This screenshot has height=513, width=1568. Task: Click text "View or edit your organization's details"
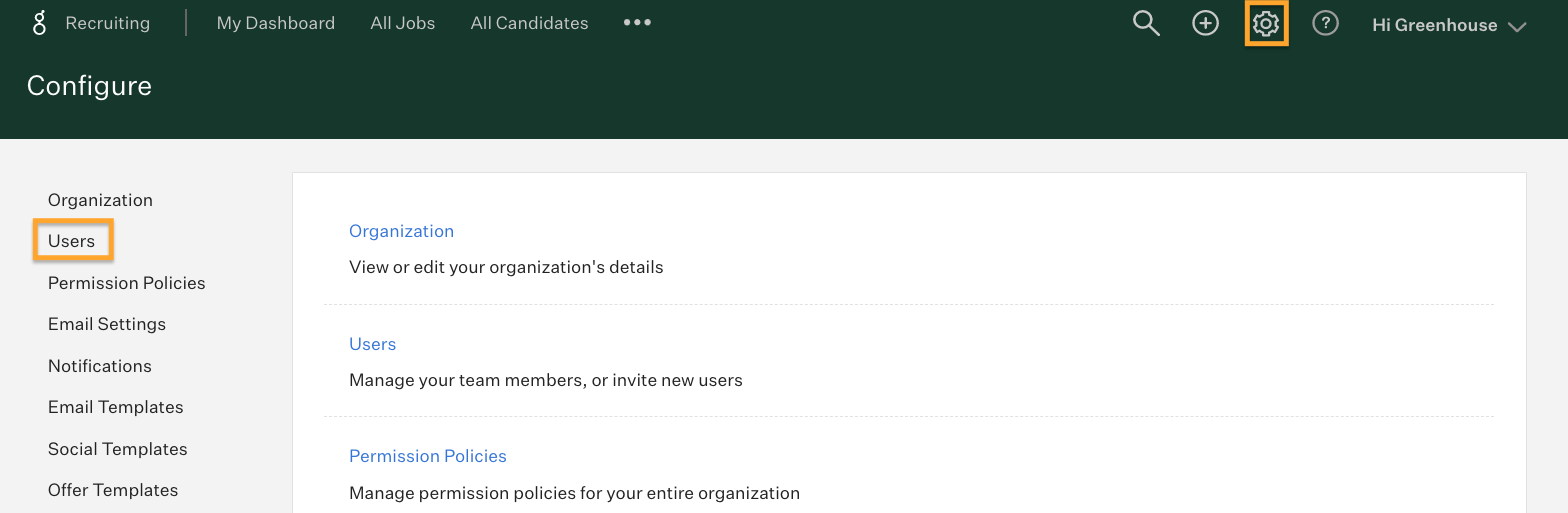(x=506, y=267)
